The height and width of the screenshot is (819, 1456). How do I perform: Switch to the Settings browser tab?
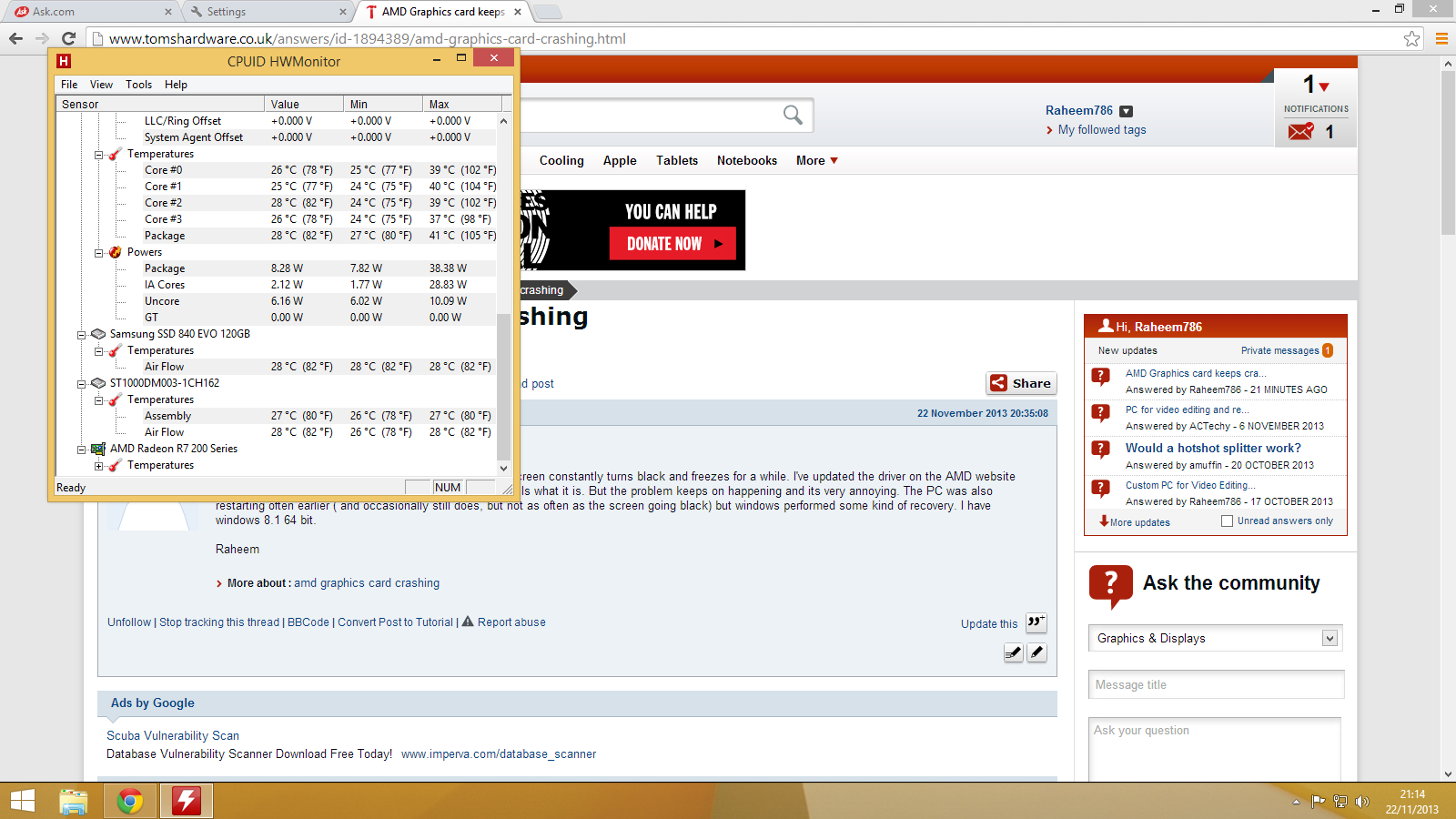[268, 12]
